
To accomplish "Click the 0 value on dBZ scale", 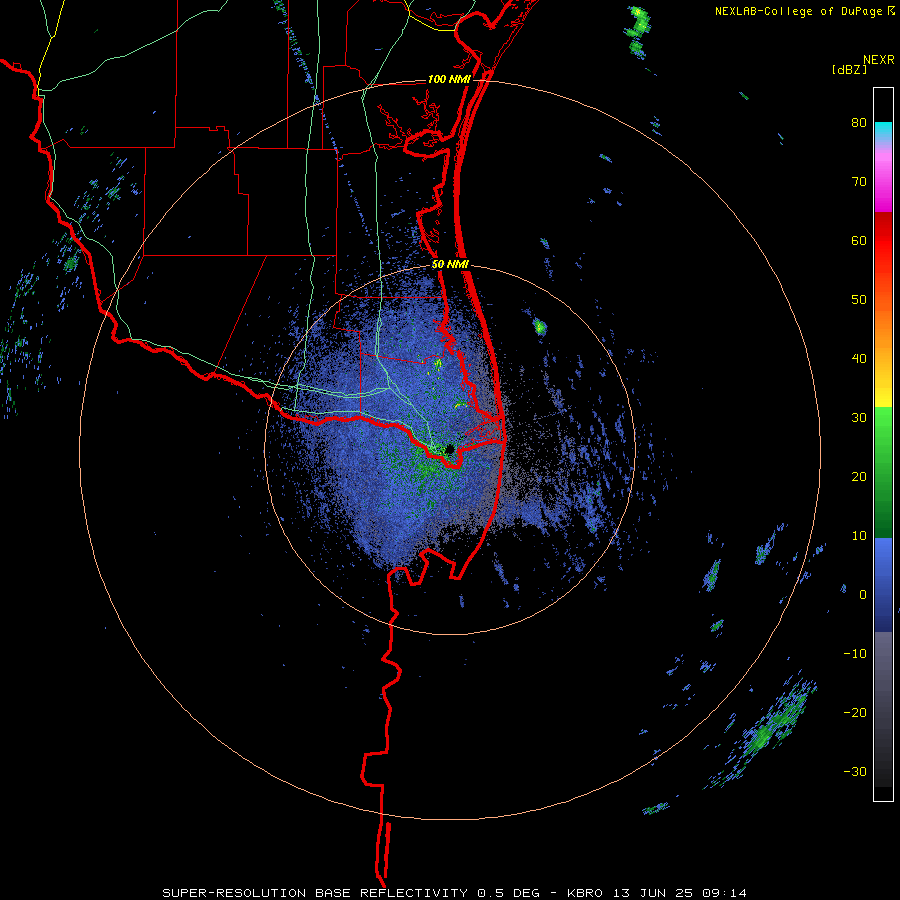I will [x=863, y=595].
